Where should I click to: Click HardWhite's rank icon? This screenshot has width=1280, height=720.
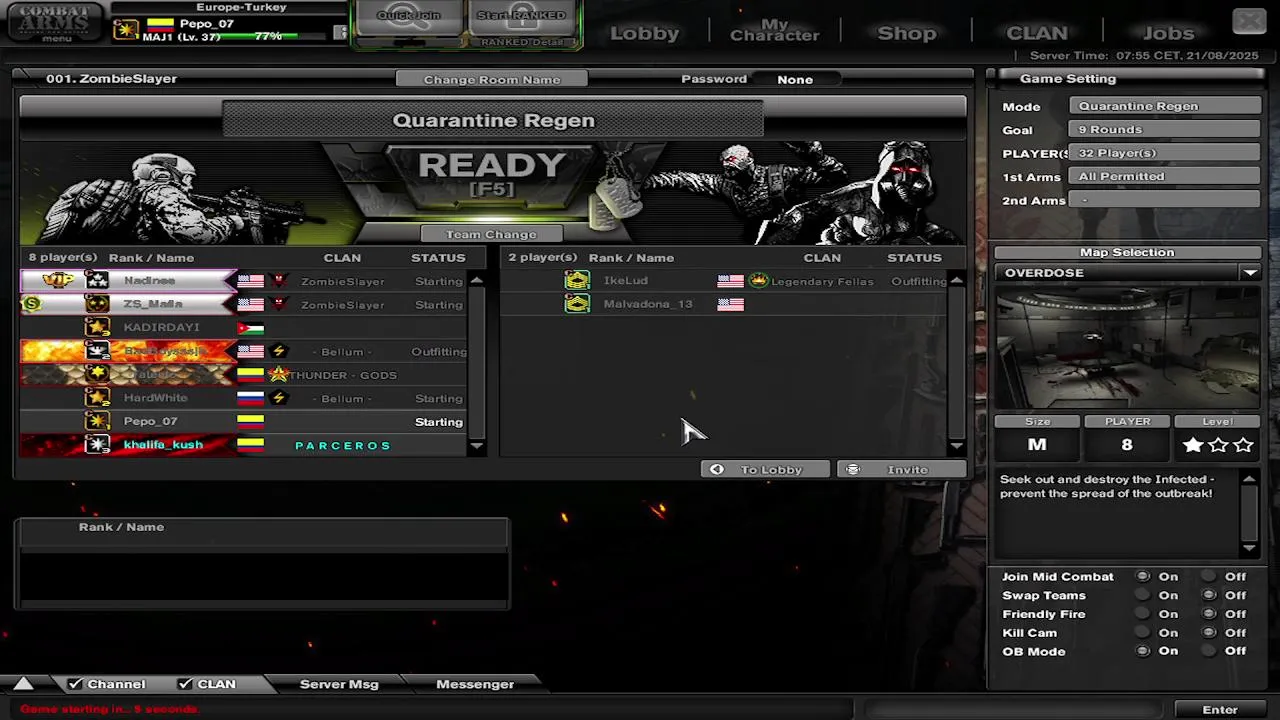[x=97, y=398]
